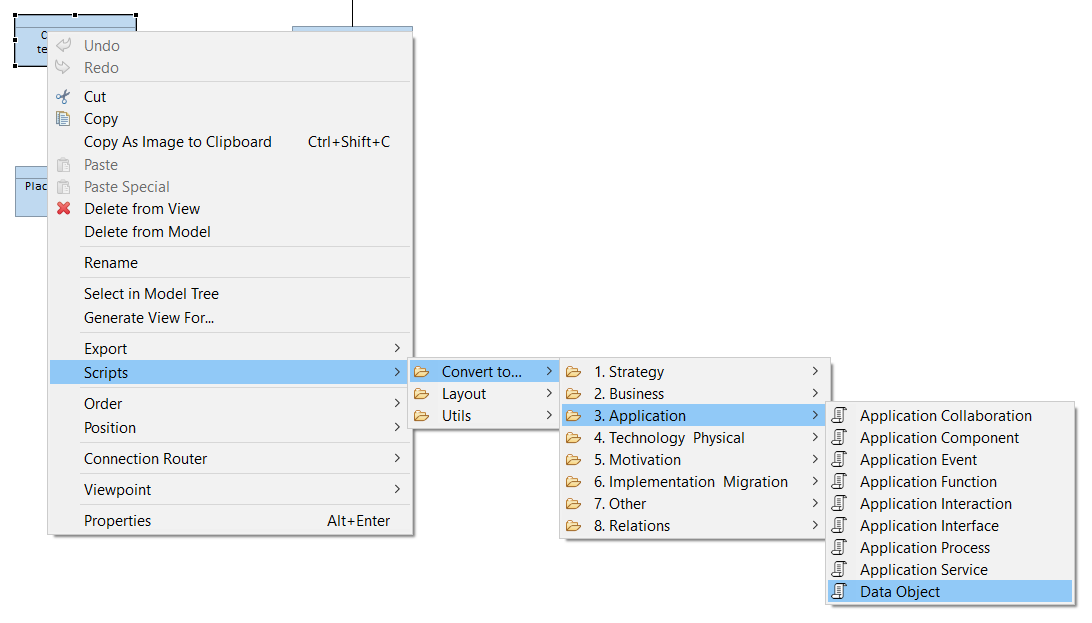Click the Convert to folder icon

pyautogui.click(x=421, y=372)
